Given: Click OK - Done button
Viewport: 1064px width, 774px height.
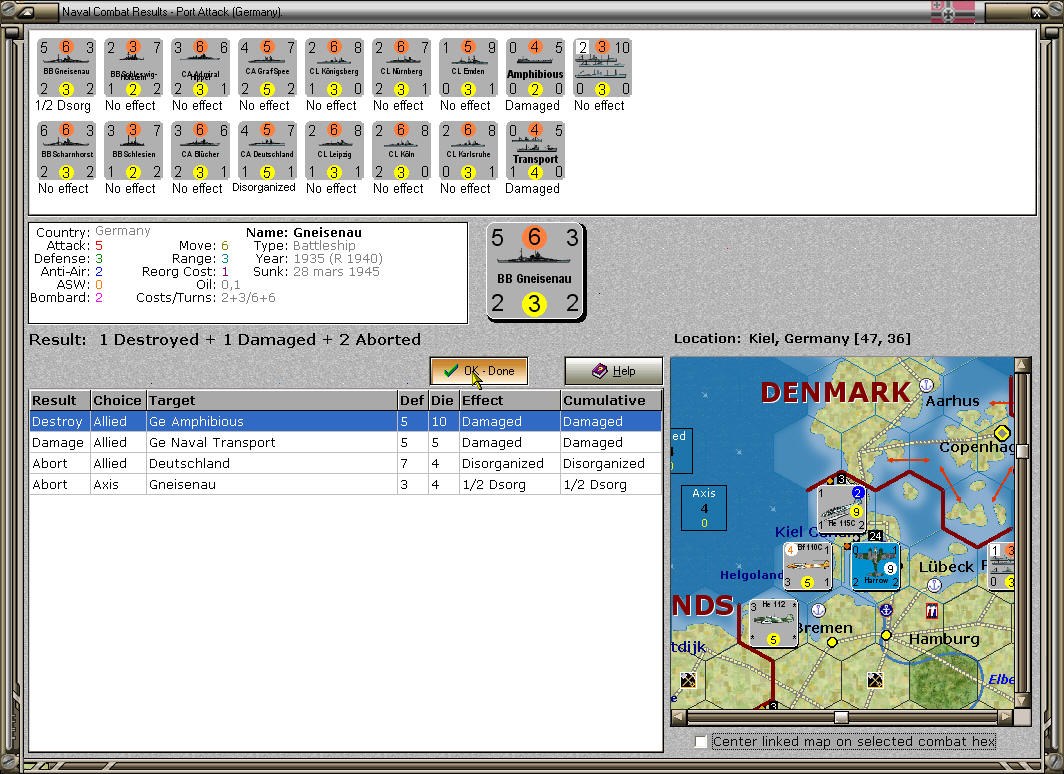Looking at the screenshot, I should click(x=479, y=371).
